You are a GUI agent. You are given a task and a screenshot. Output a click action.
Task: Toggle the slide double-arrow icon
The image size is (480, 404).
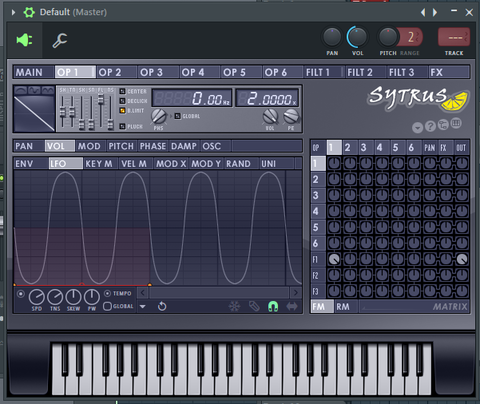[292, 306]
